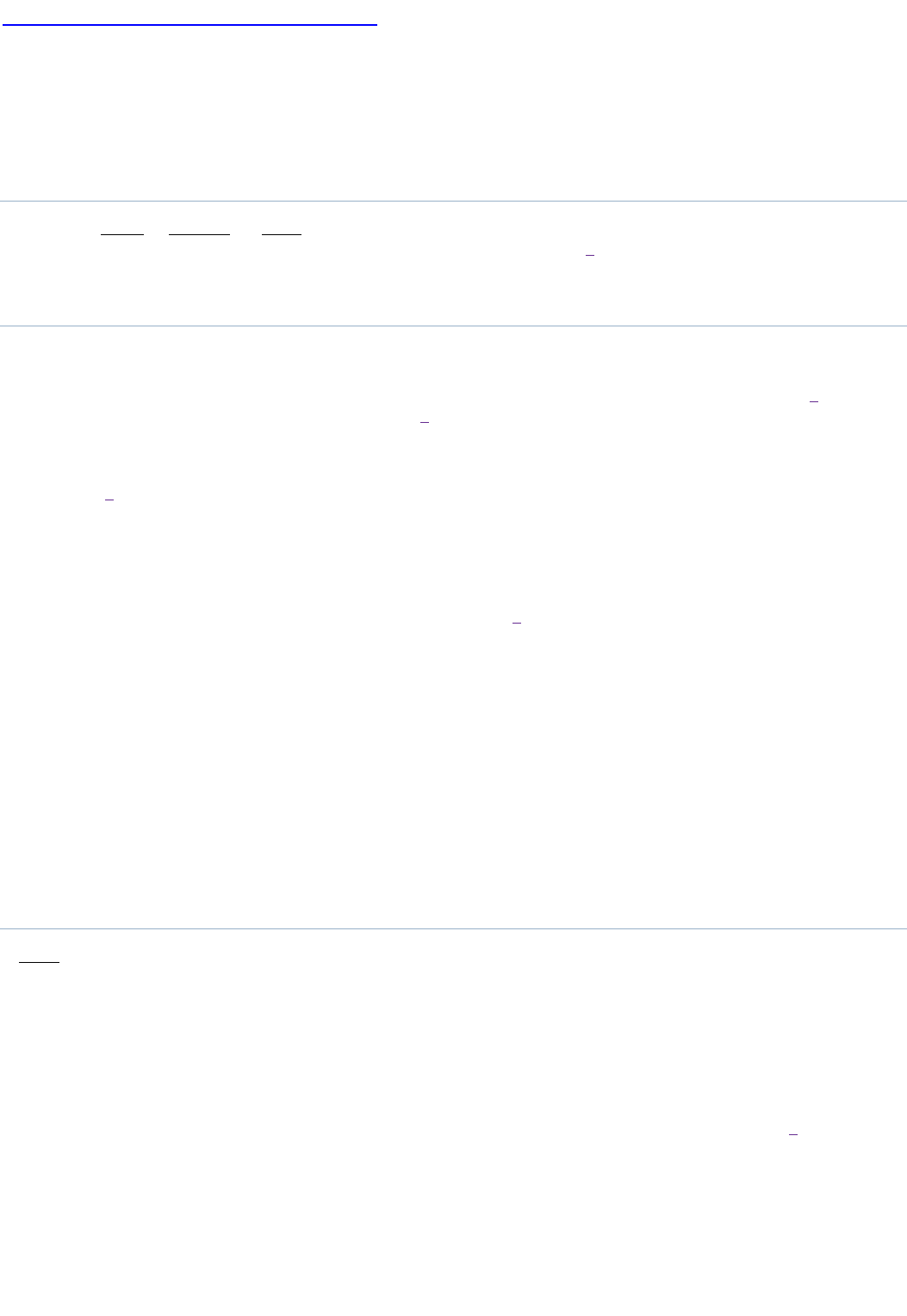Click the second horizontal divider line
This screenshot has width=907, height=1316.
(x=453, y=326)
